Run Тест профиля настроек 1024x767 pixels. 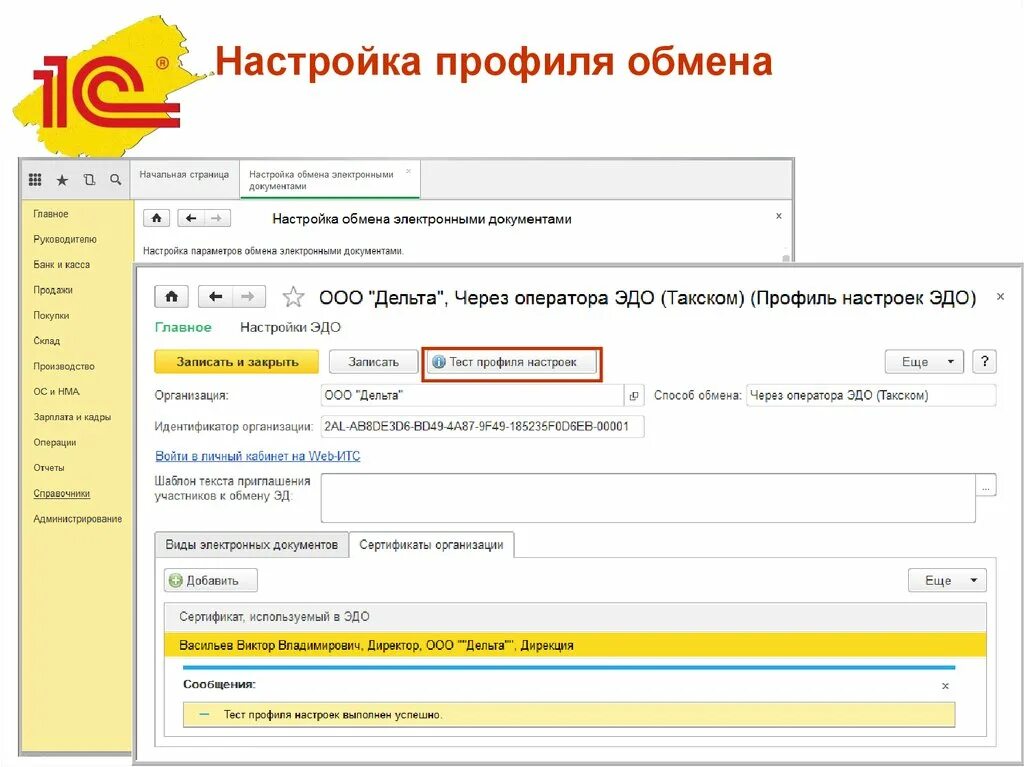(x=512, y=362)
